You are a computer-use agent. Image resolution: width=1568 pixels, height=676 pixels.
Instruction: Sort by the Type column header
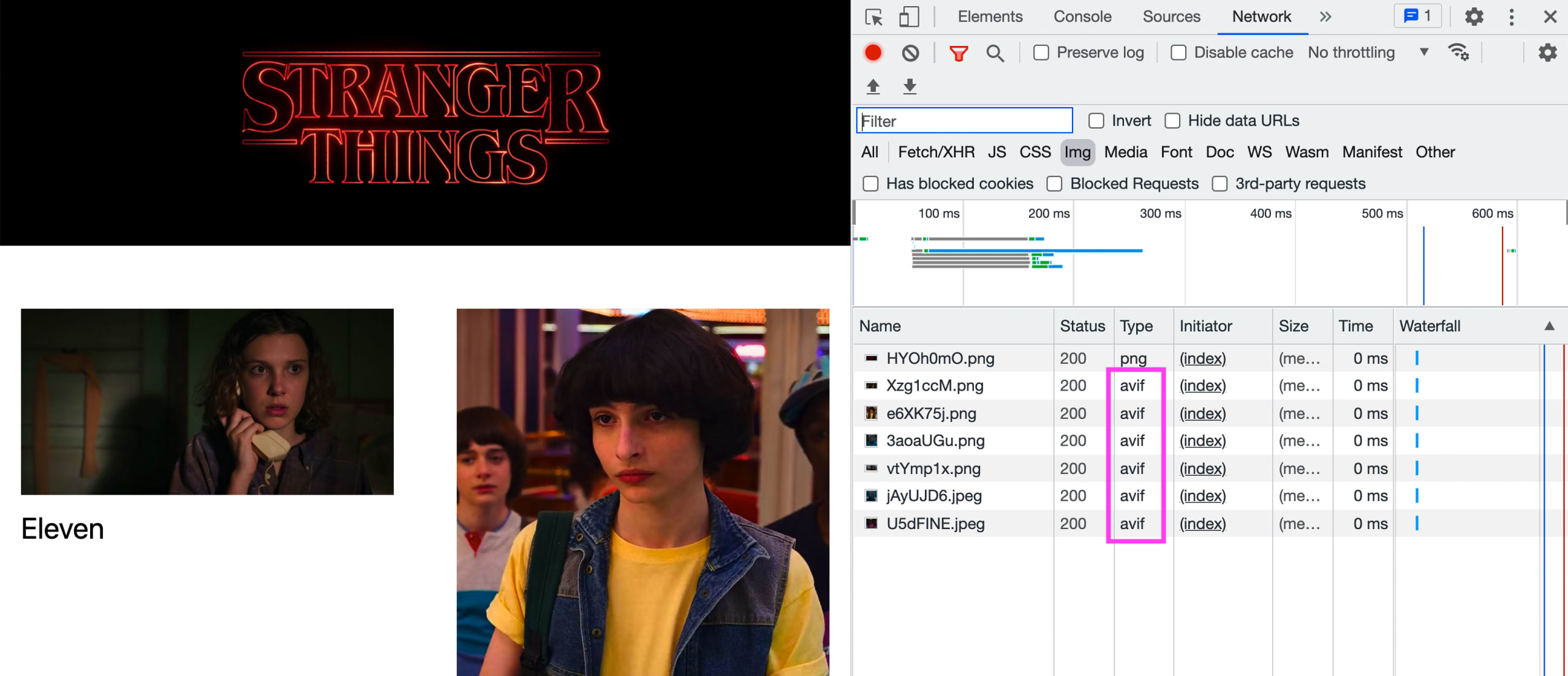tap(1143, 326)
